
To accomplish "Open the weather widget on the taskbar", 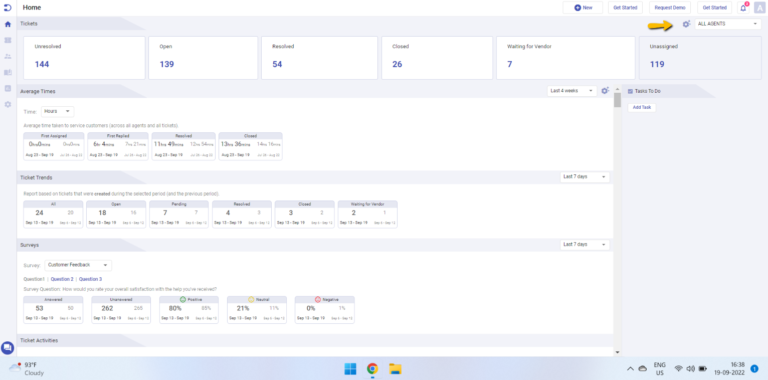I will [x=26, y=369].
